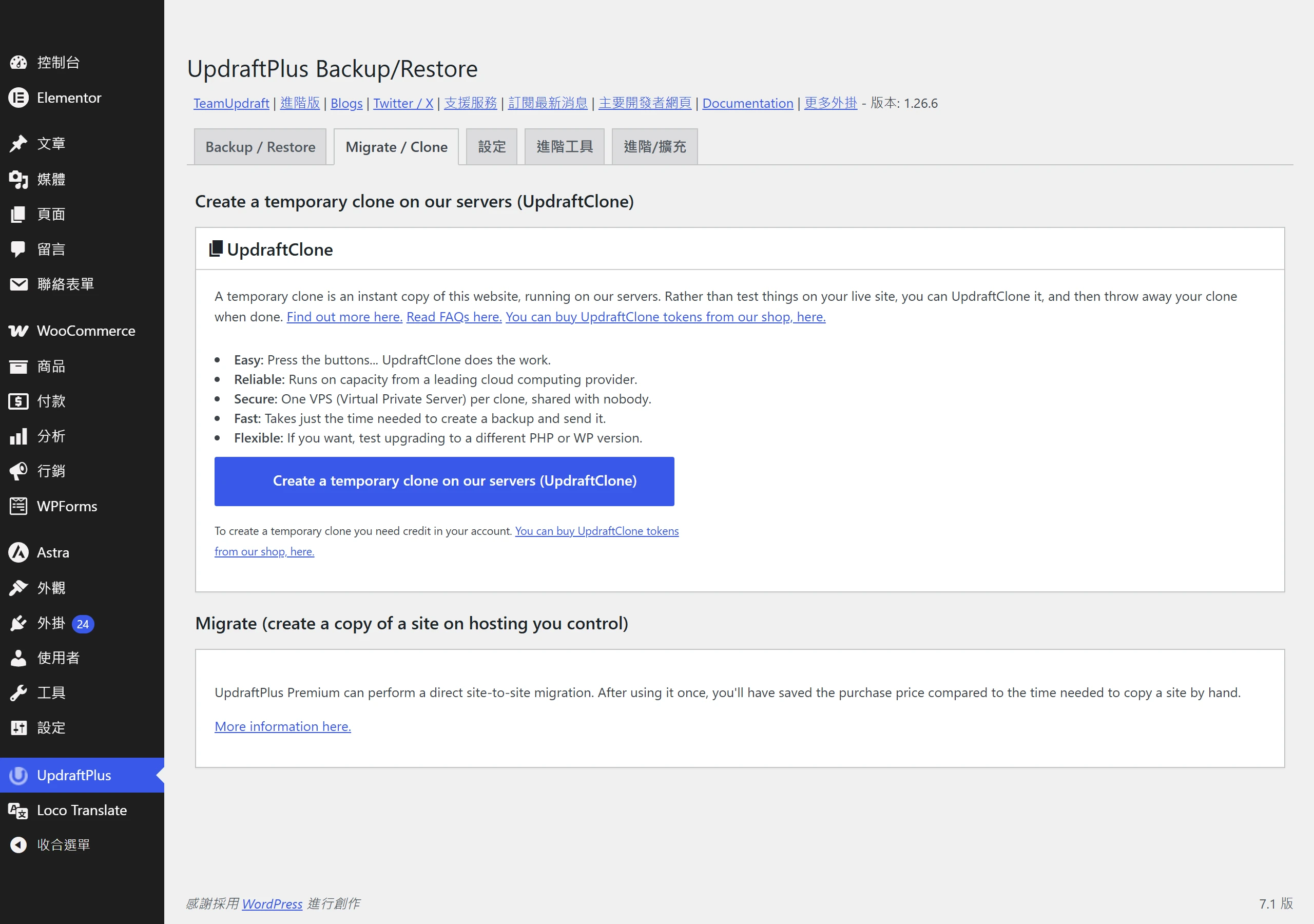Click the WPForms form icon
The height and width of the screenshot is (924, 1314).
point(18,506)
